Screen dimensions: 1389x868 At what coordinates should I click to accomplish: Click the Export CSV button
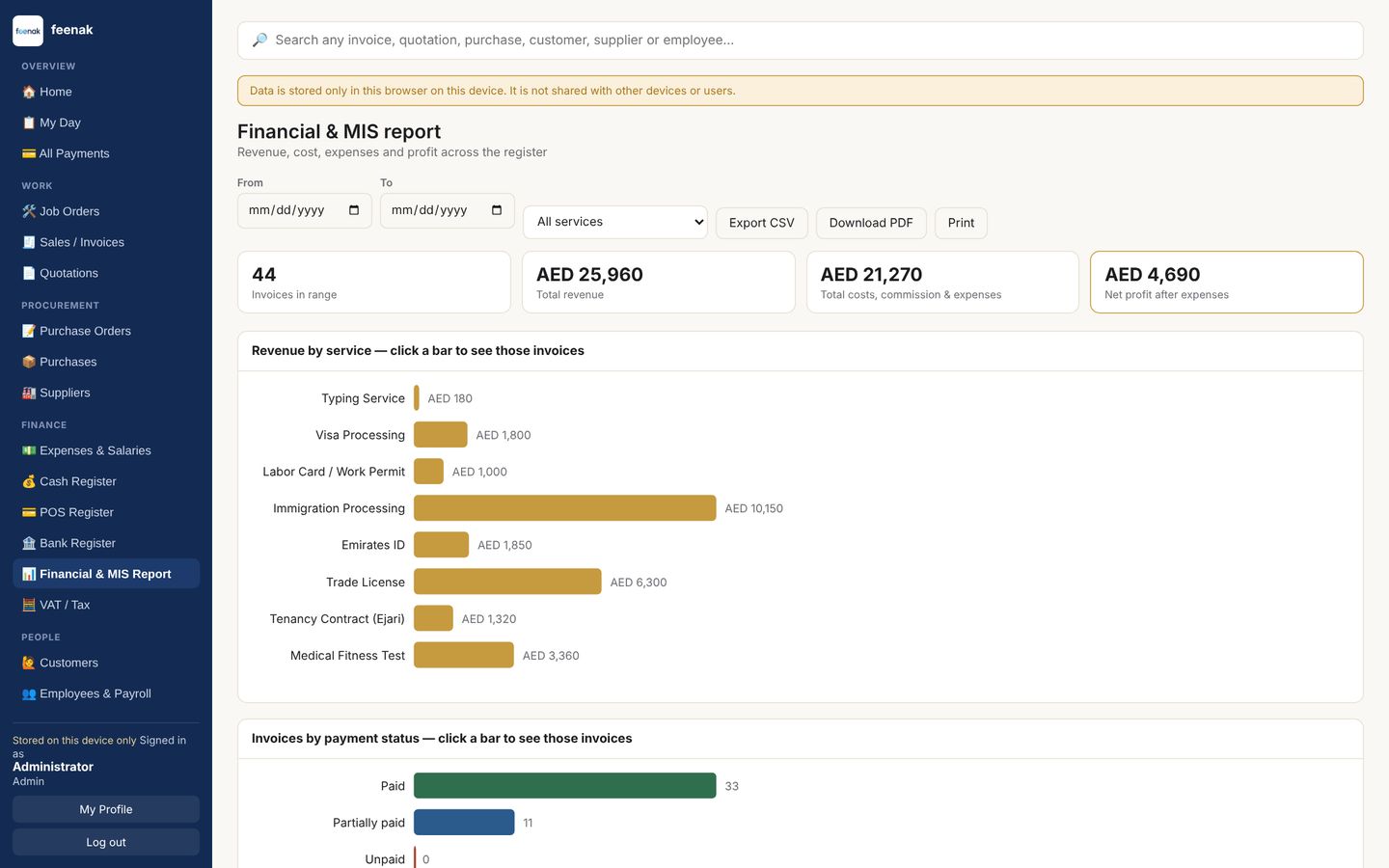click(x=762, y=223)
